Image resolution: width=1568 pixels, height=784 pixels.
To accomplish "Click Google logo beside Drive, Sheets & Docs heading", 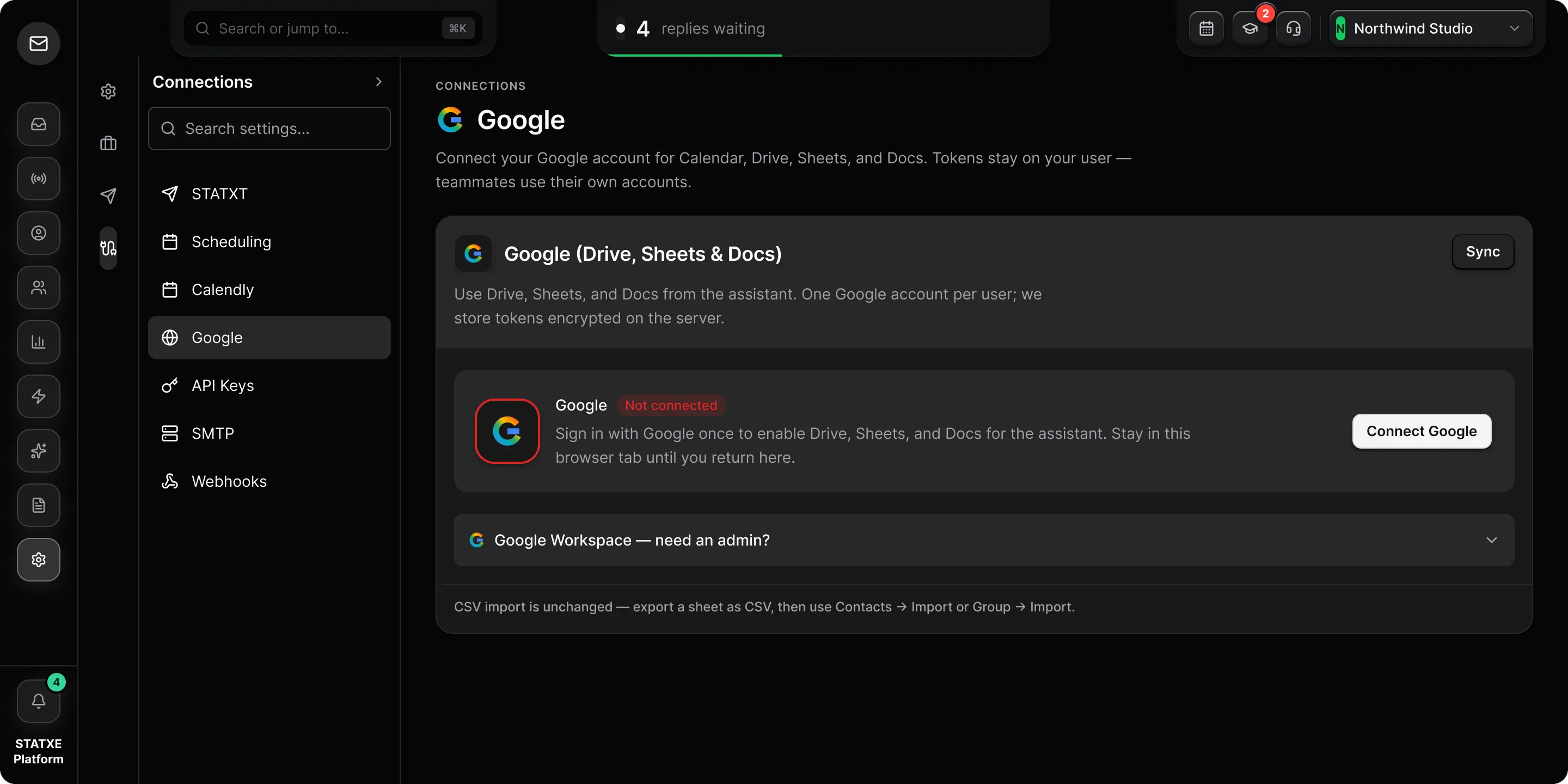I will coord(474,253).
